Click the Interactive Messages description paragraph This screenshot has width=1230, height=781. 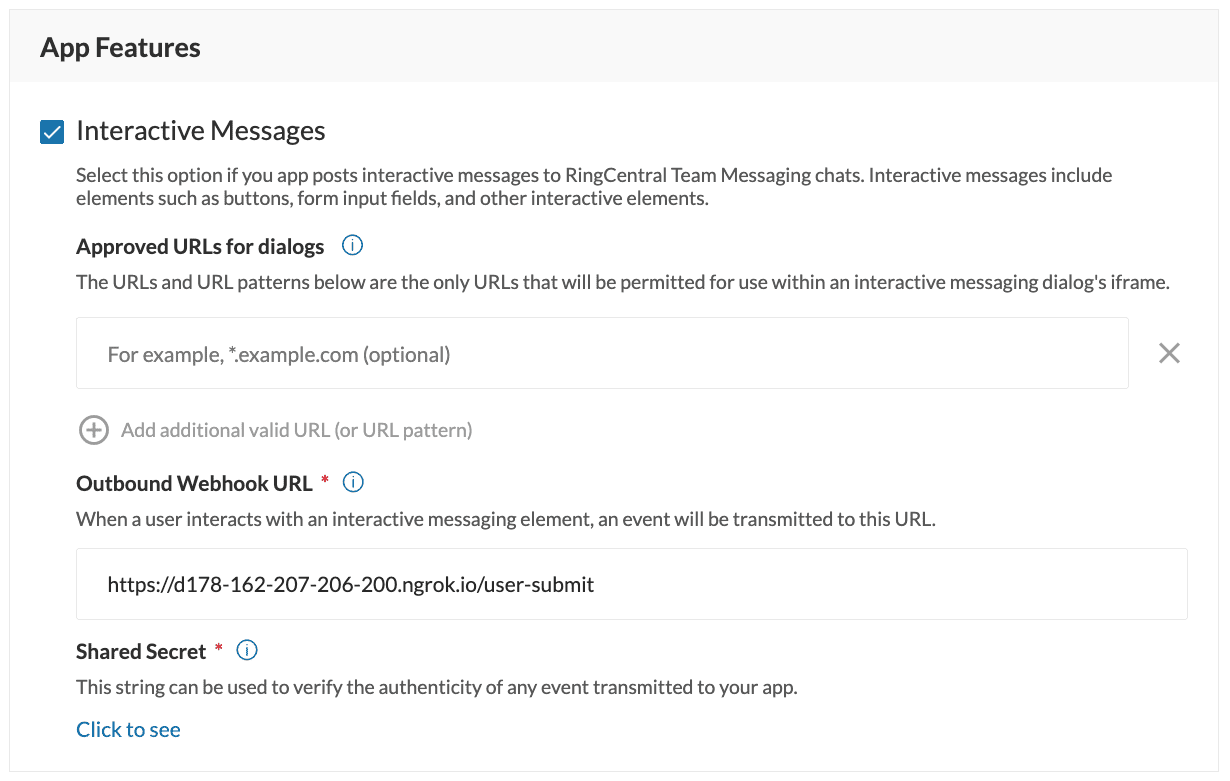click(594, 187)
